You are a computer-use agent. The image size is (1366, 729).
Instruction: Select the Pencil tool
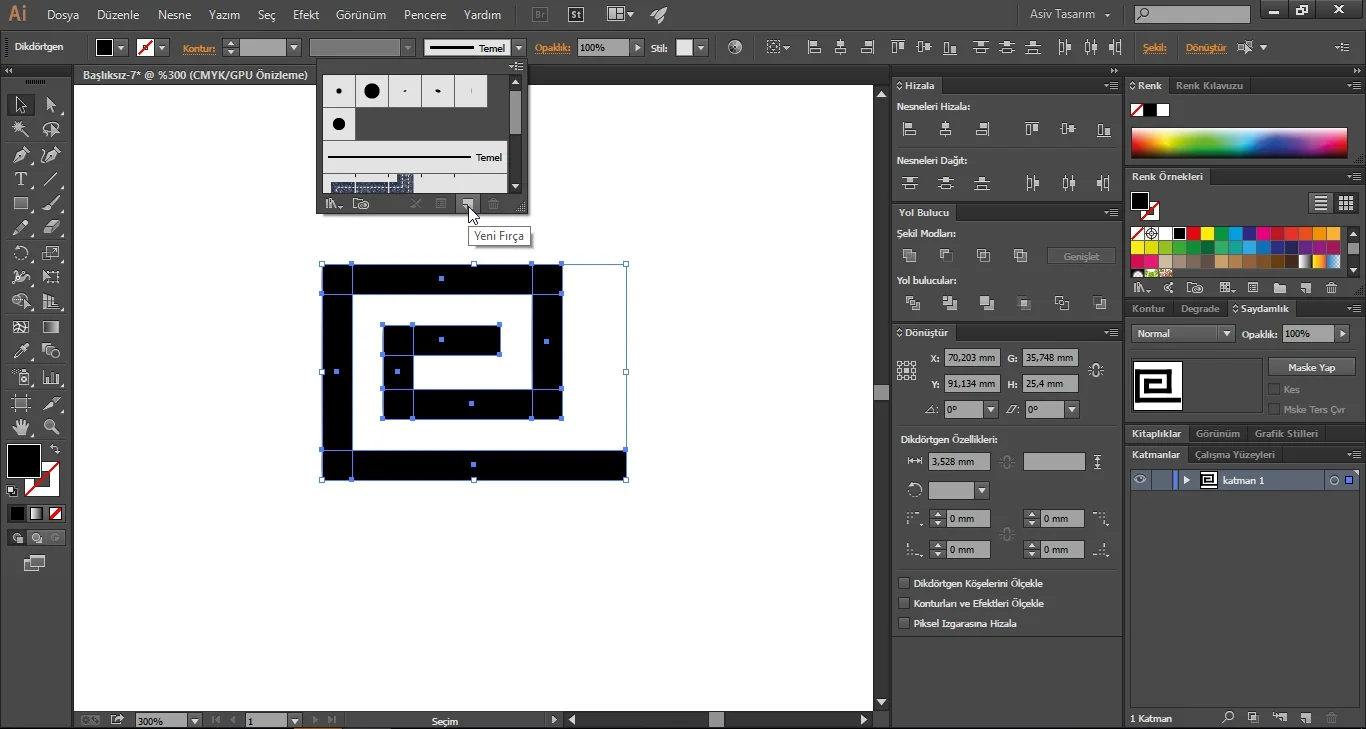(x=20, y=229)
